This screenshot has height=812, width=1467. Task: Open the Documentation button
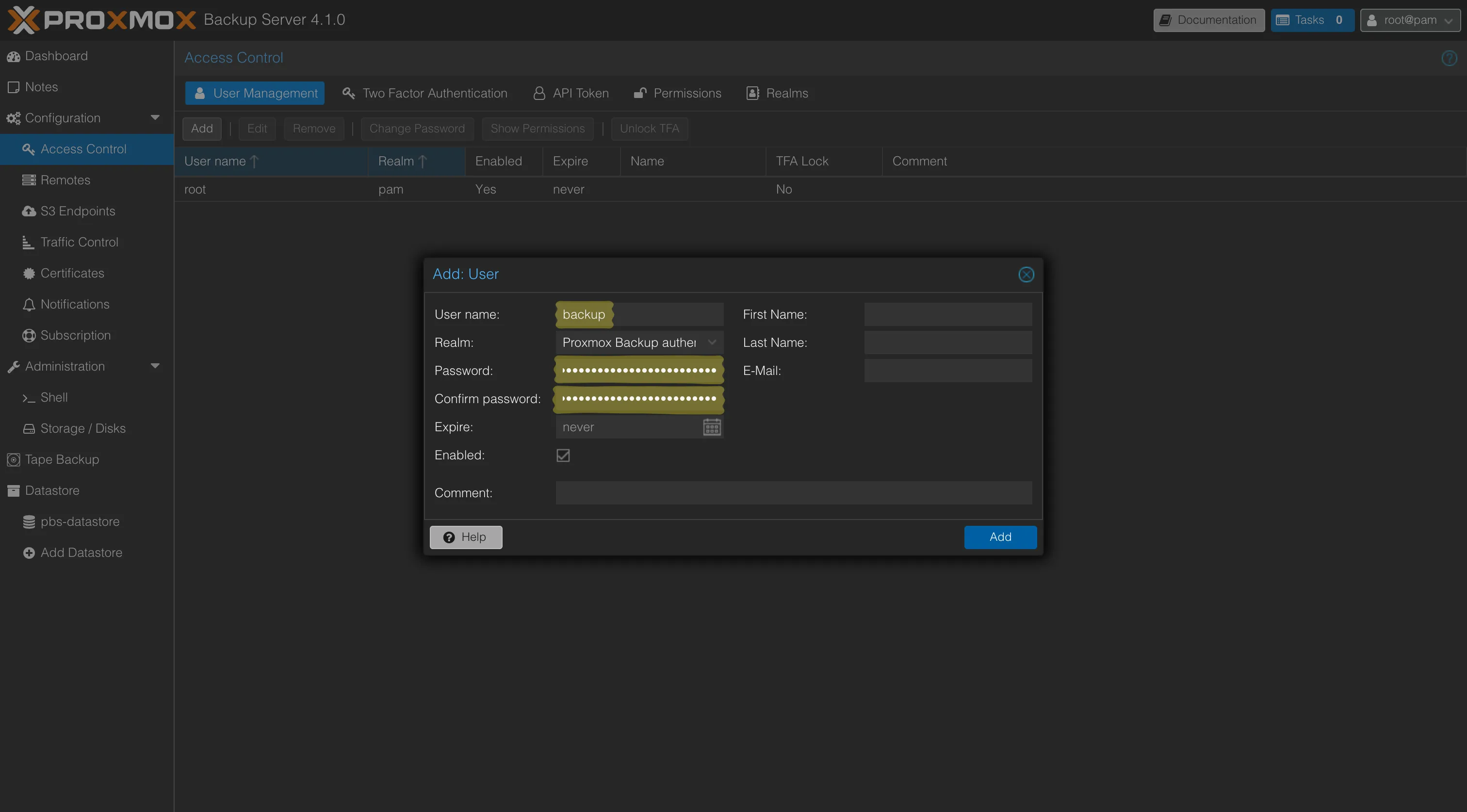point(1208,20)
